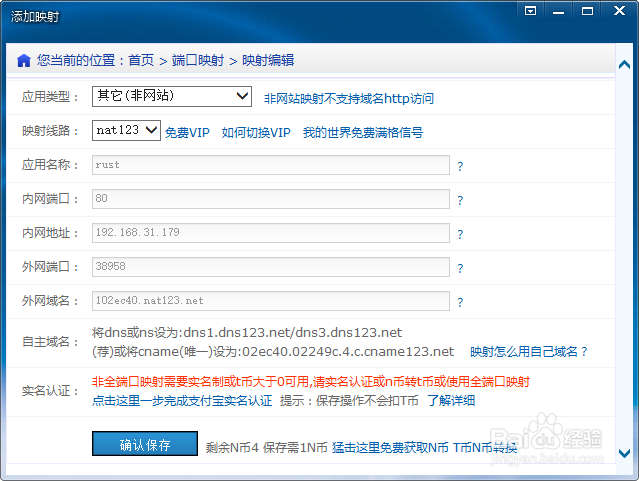Click the 提示：保存操作不会扣T币 text
The image size is (639, 481).
point(349,400)
